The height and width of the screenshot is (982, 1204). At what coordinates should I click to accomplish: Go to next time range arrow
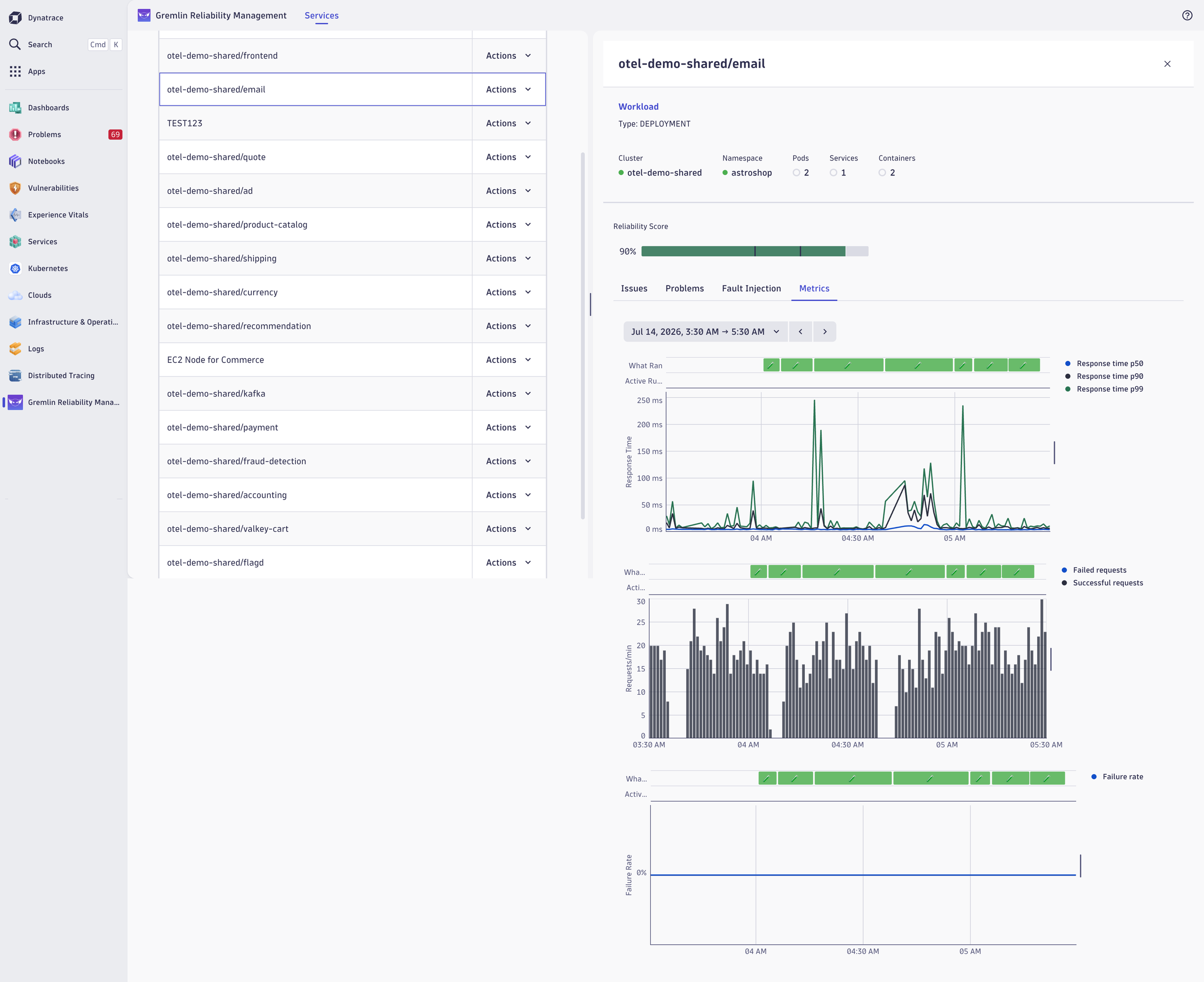(x=825, y=331)
